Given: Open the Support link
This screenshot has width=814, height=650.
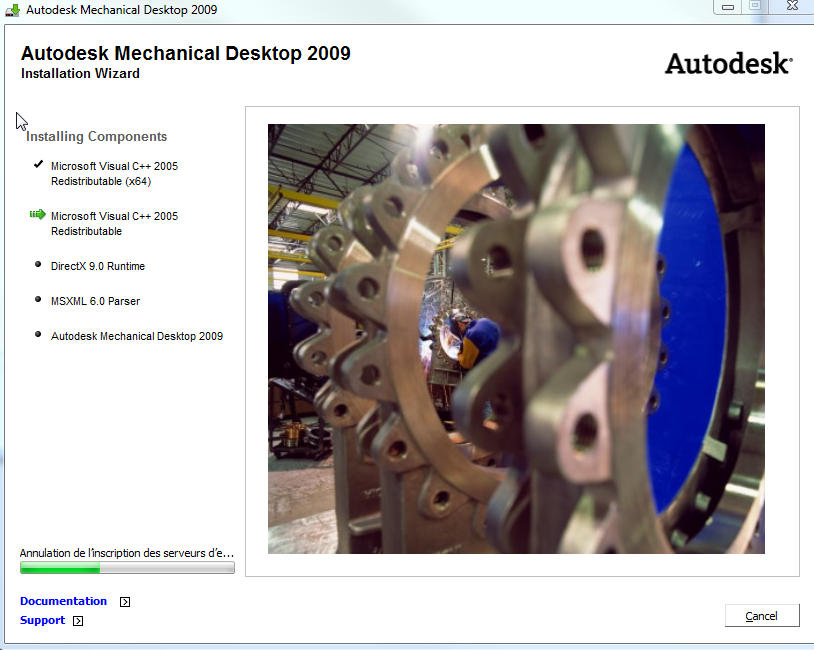Looking at the screenshot, I should click(x=42, y=620).
